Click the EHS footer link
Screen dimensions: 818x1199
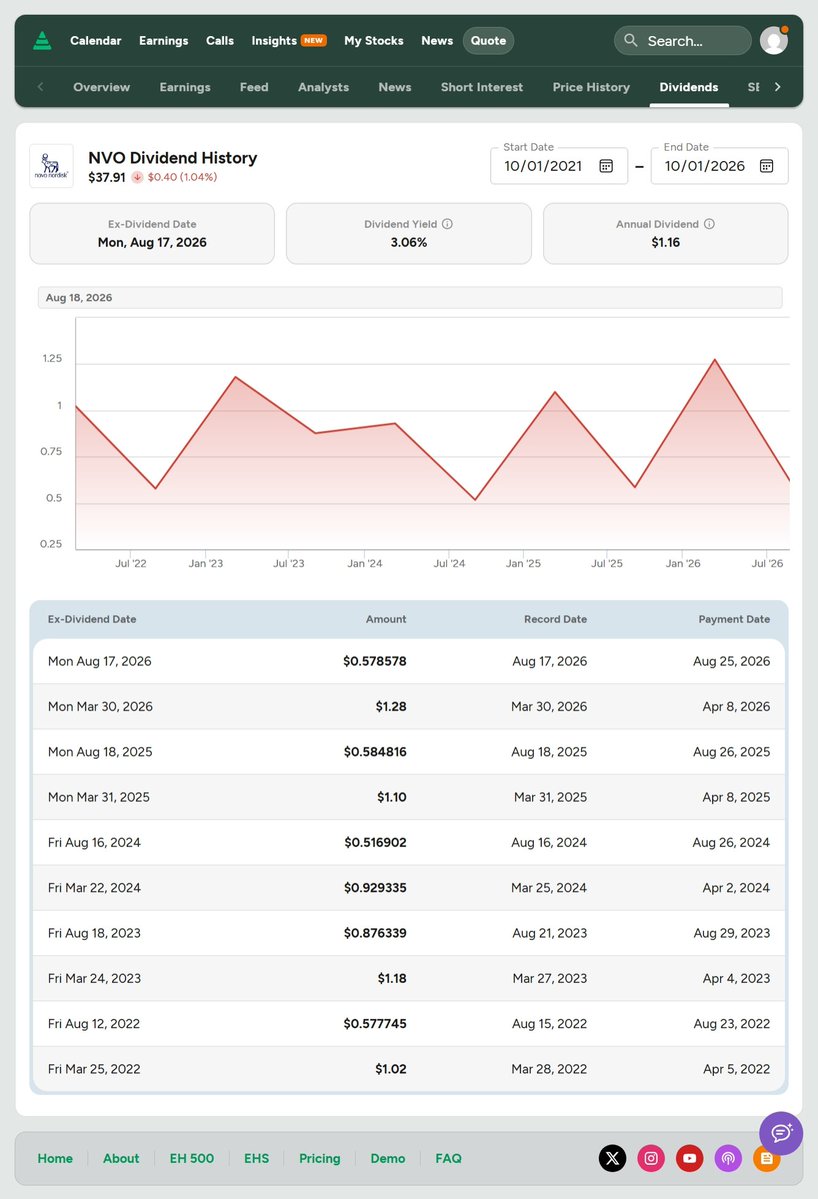pos(257,1158)
